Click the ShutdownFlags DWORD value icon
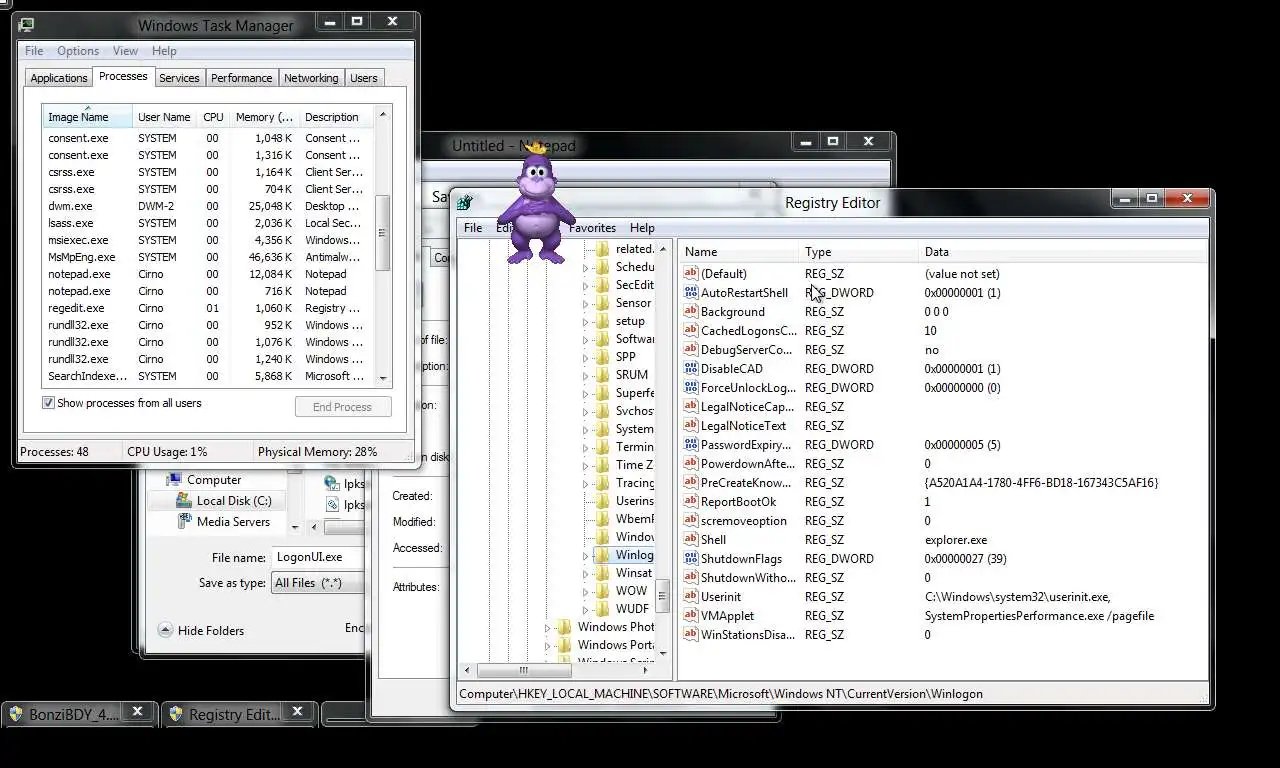This screenshot has width=1280, height=768. click(x=690, y=559)
